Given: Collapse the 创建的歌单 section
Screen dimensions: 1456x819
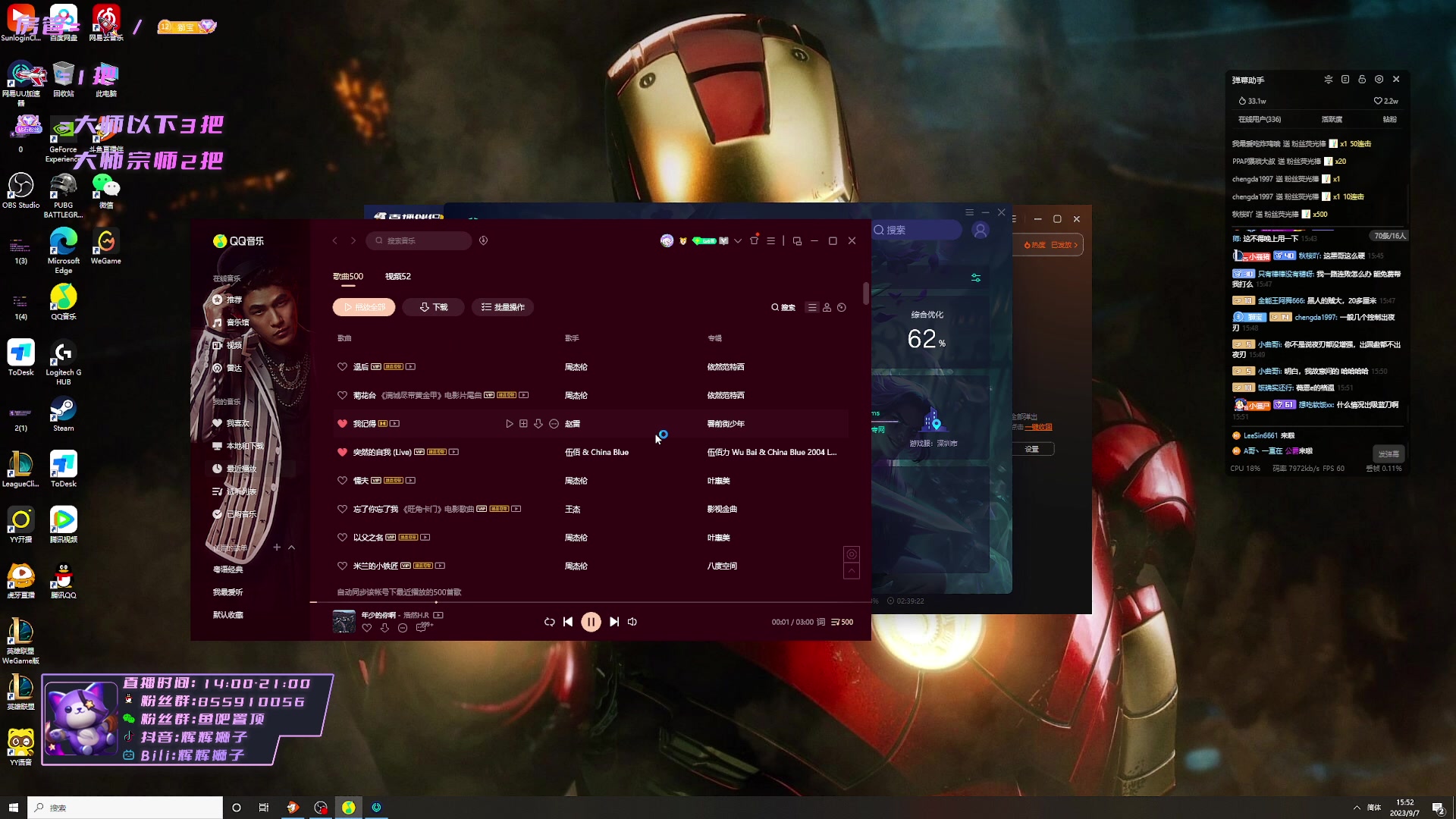Looking at the screenshot, I should [x=291, y=548].
